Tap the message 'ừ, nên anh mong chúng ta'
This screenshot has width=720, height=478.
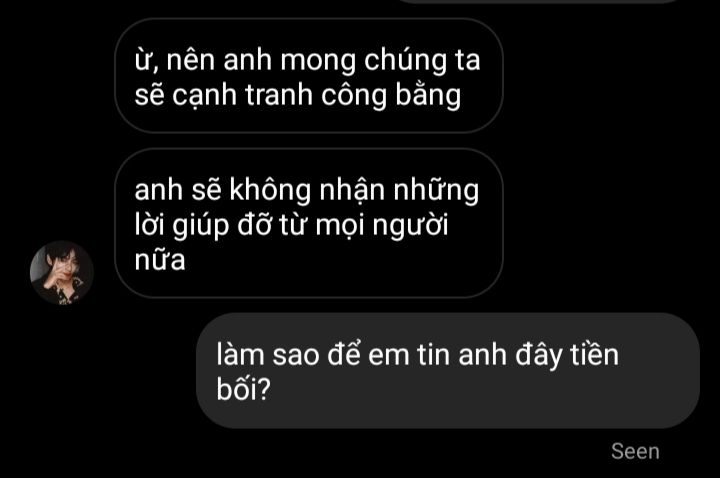pyautogui.click(x=309, y=76)
